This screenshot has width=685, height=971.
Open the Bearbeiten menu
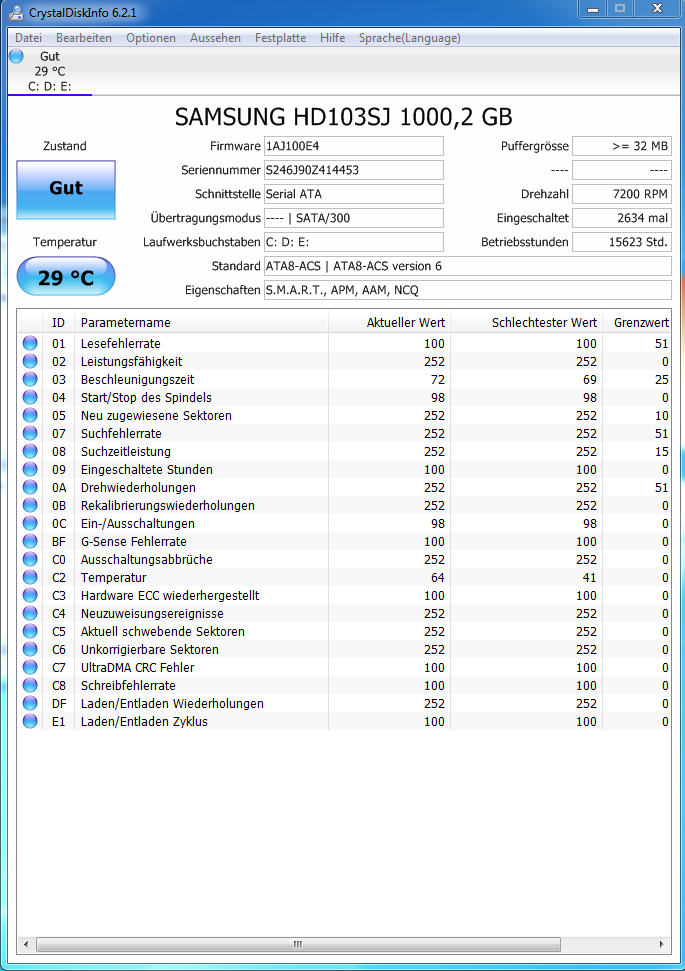(84, 38)
